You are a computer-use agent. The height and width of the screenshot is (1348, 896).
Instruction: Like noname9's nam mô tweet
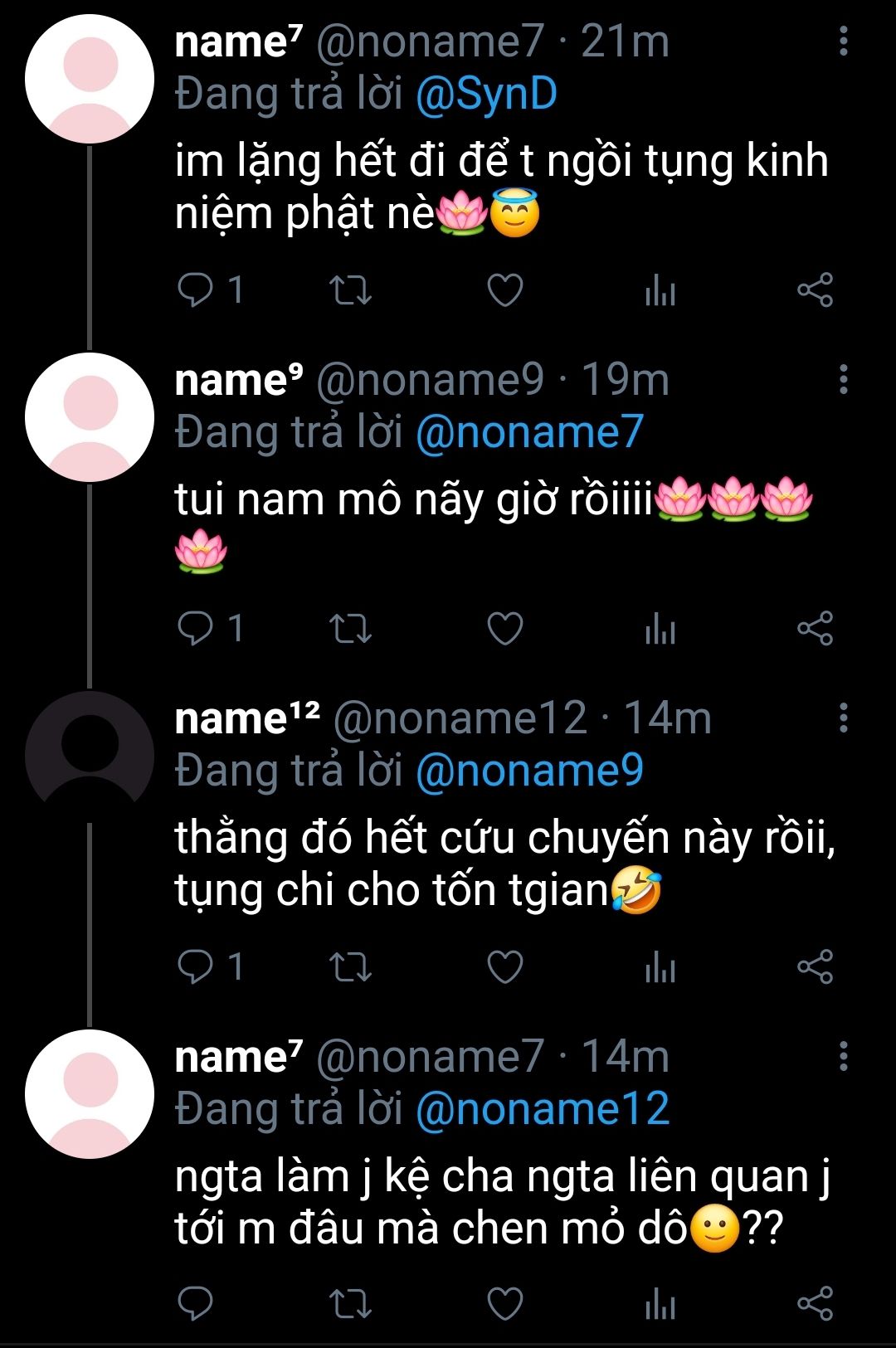coord(504,629)
